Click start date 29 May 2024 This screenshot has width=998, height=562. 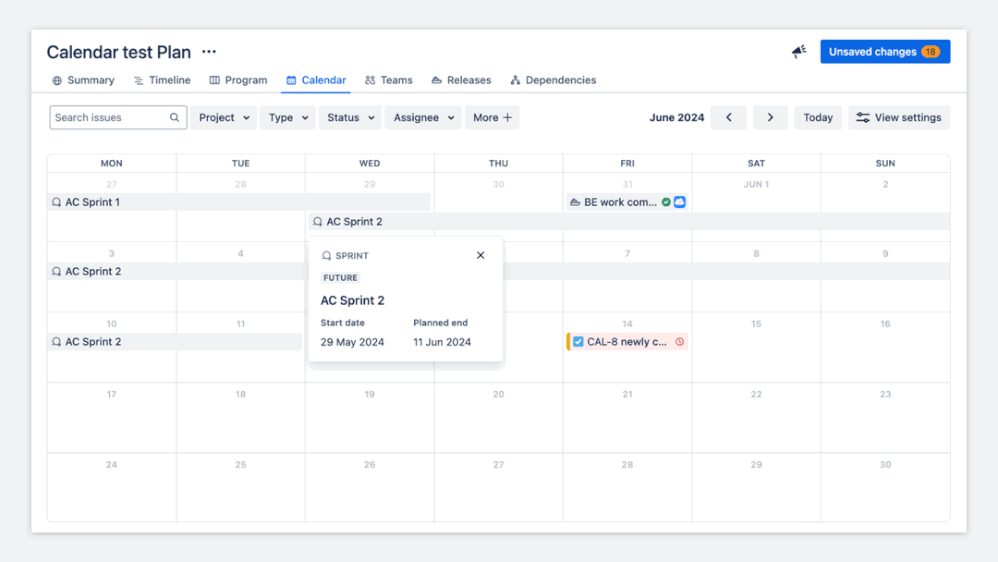pos(353,342)
